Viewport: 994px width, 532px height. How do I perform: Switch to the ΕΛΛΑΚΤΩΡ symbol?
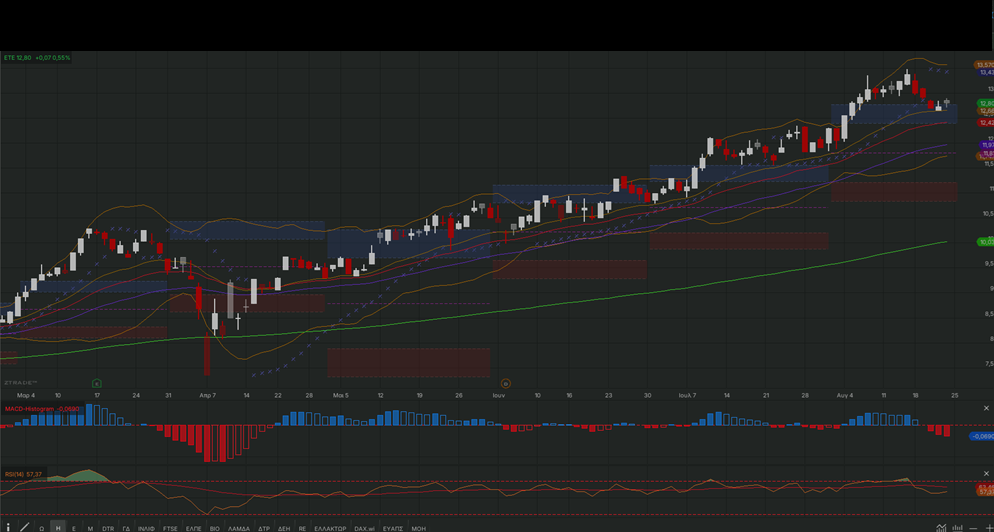(x=330, y=528)
